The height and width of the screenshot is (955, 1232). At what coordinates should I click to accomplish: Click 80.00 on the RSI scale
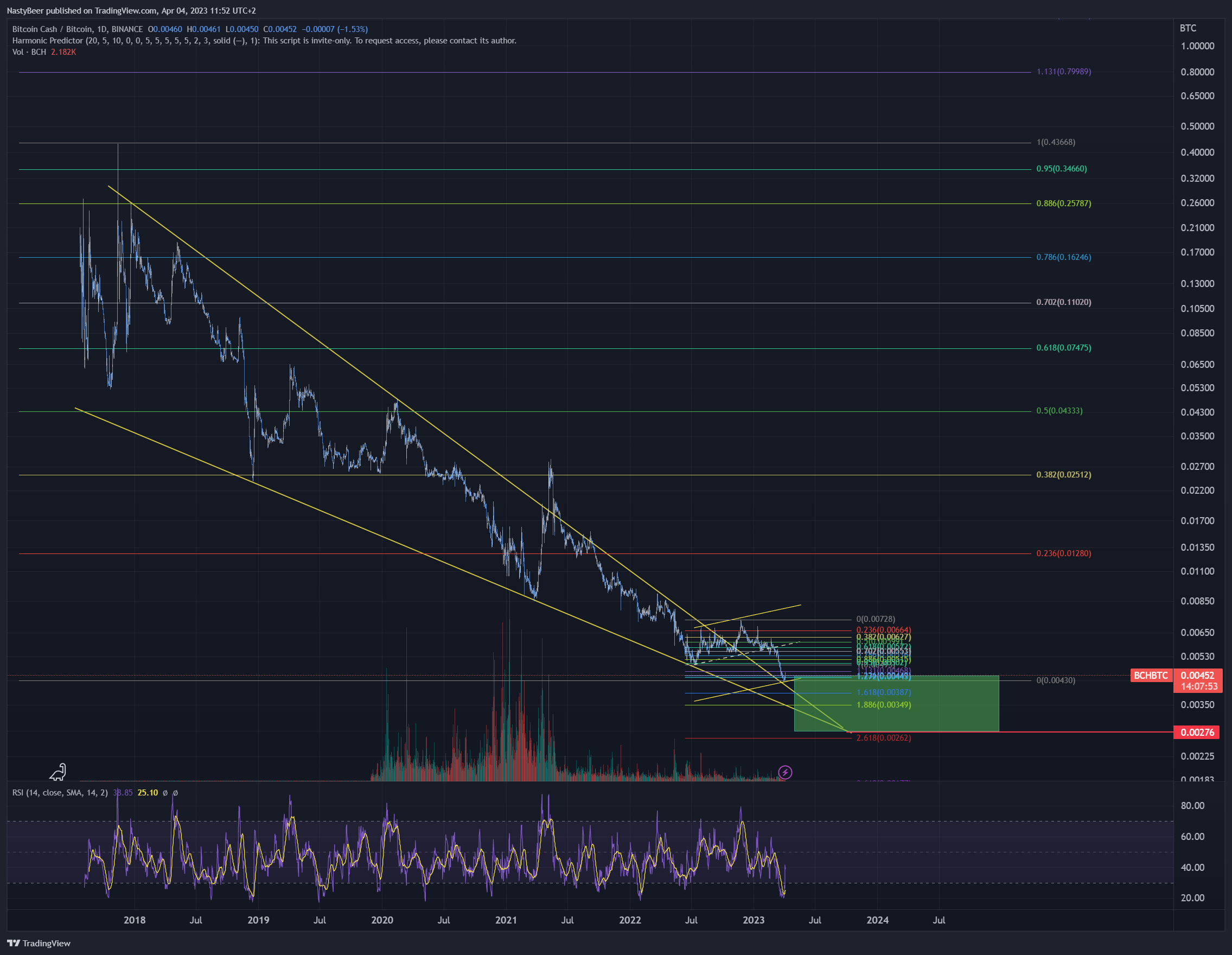[x=1192, y=806]
